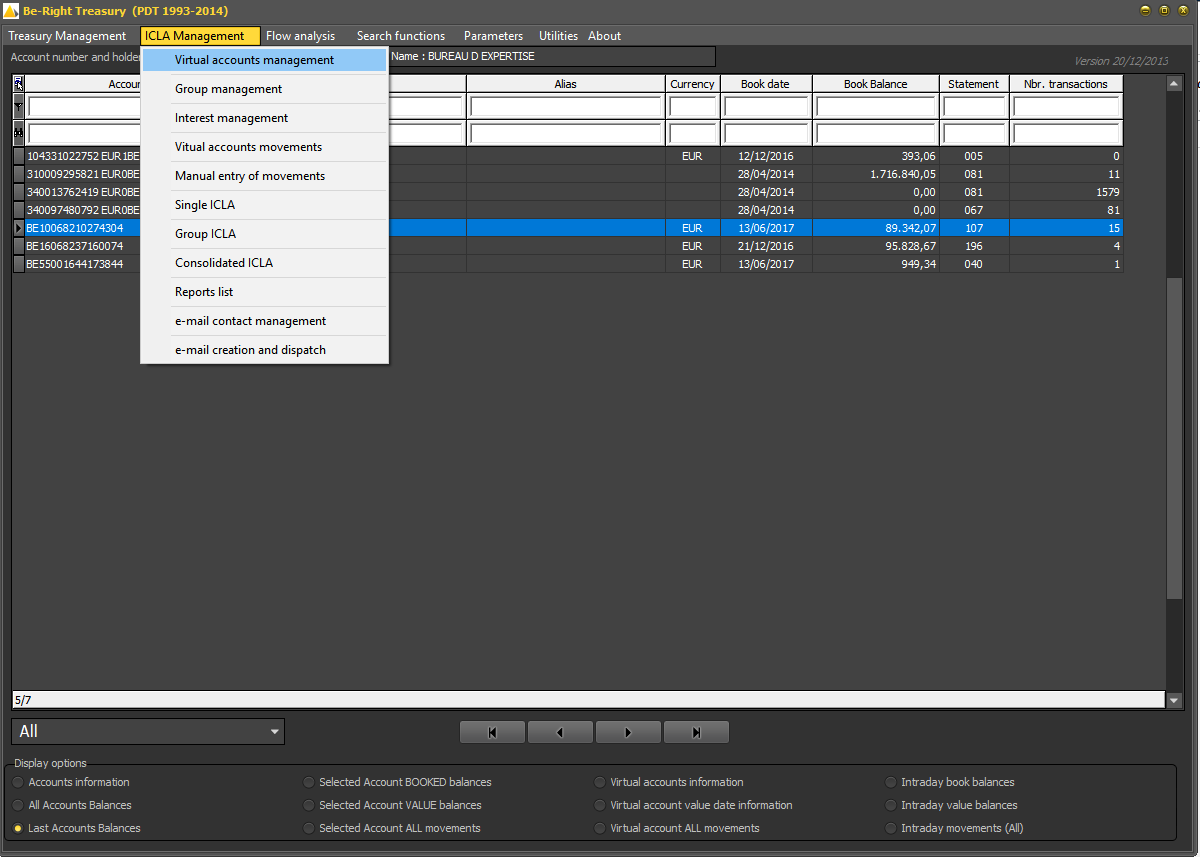
Task: Open Search functions menu
Action: click(401, 36)
